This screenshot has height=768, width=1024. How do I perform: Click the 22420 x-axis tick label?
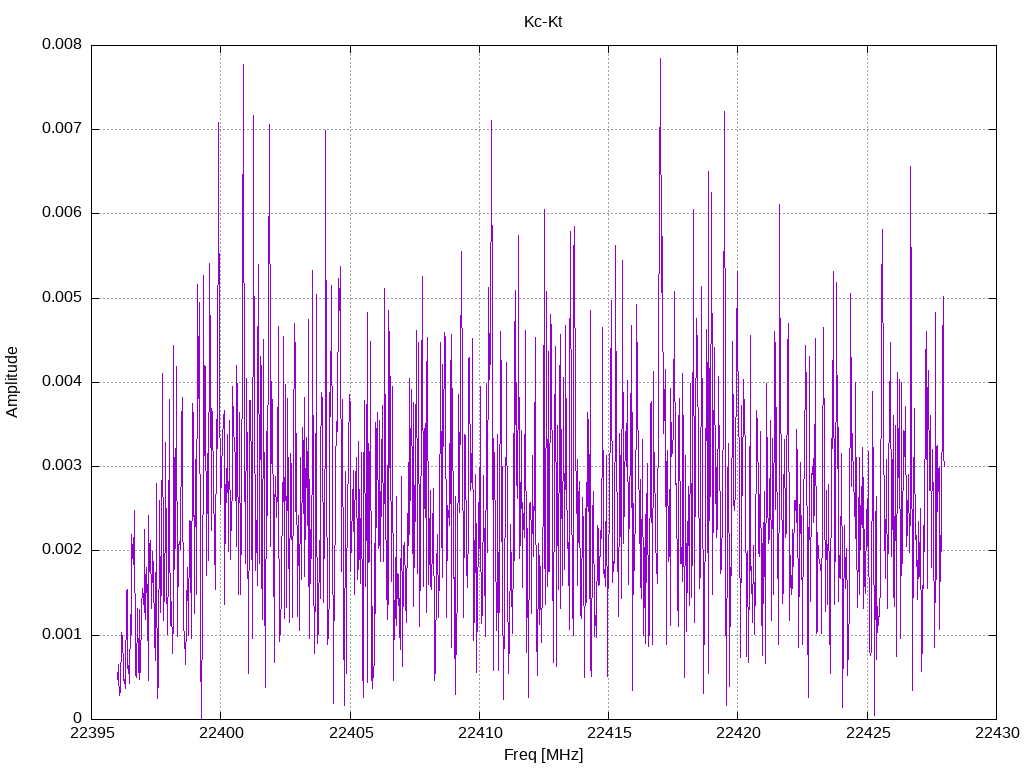[x=739, y=733]
